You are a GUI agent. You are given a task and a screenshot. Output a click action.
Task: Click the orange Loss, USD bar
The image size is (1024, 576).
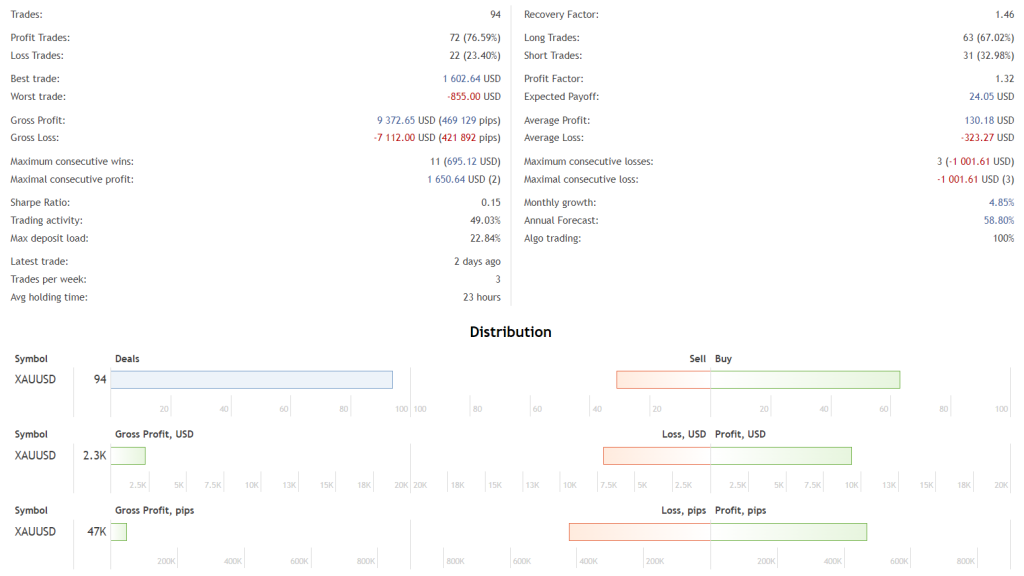[x=657, y=456]
